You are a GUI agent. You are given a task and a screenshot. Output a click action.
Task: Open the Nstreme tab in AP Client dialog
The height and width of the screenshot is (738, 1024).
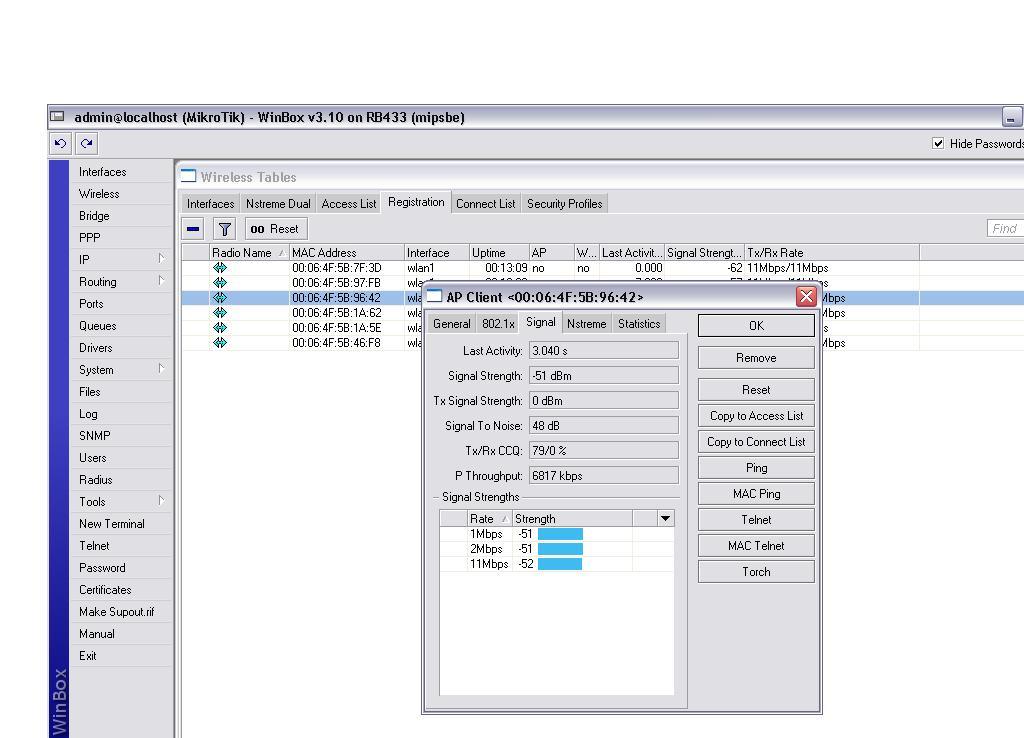coord(586,324)
